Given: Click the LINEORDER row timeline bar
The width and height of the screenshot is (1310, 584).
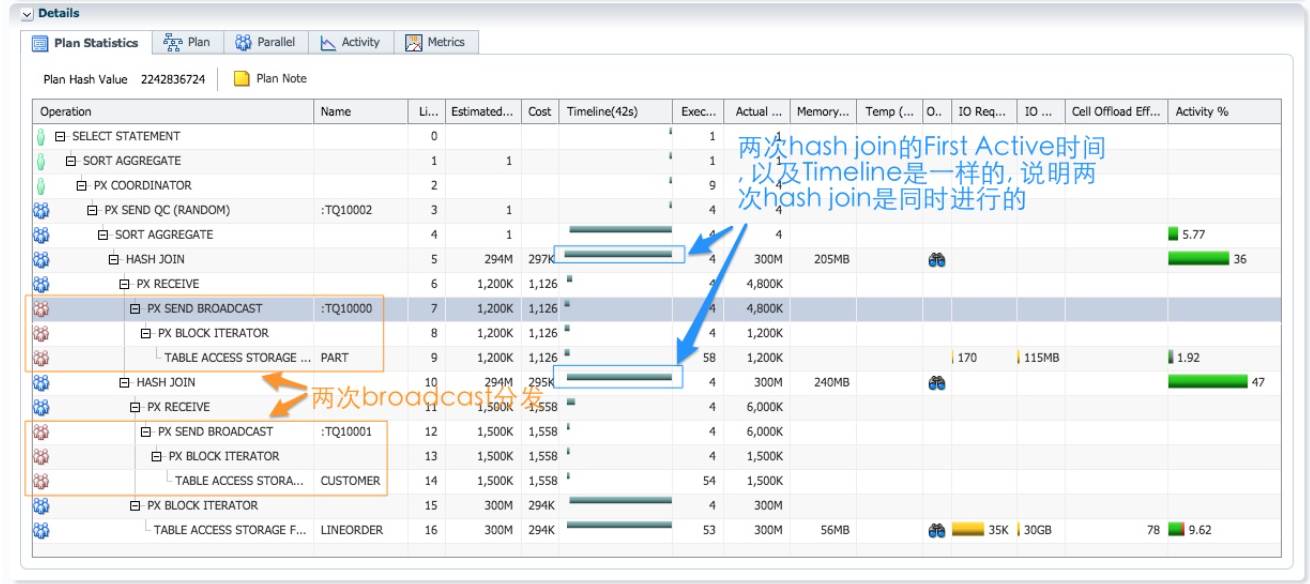Looking at the screenshot, I should [x=619, y=525].
